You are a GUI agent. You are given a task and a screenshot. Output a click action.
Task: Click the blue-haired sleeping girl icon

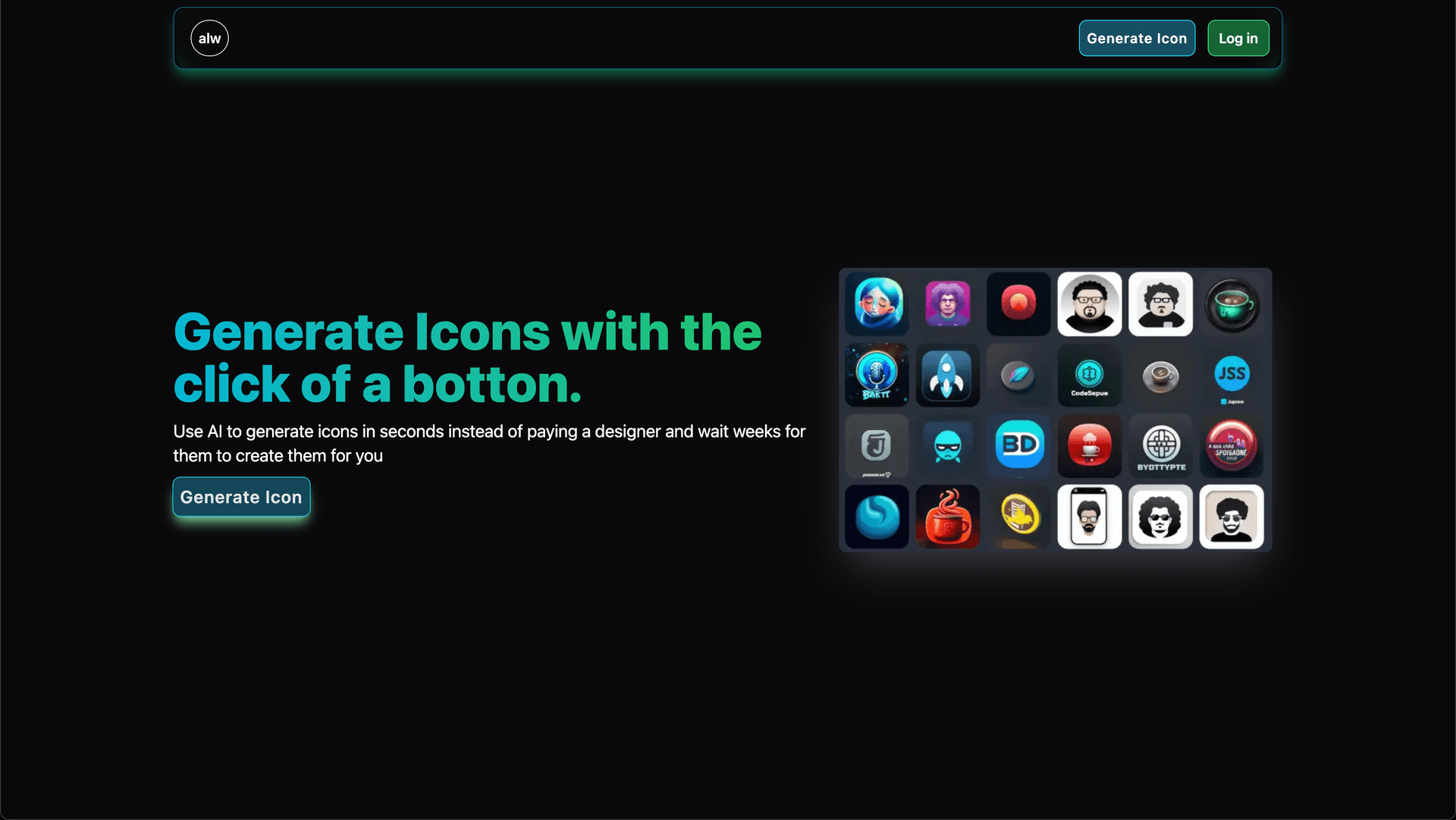(877, 304)
